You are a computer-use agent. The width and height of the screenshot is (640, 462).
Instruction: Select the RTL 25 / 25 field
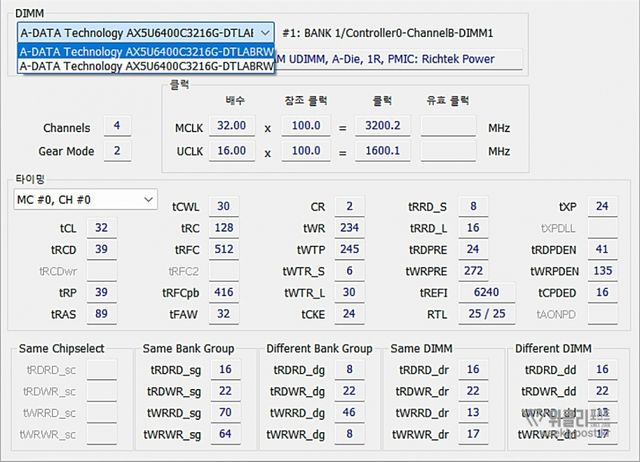(471, 313)
